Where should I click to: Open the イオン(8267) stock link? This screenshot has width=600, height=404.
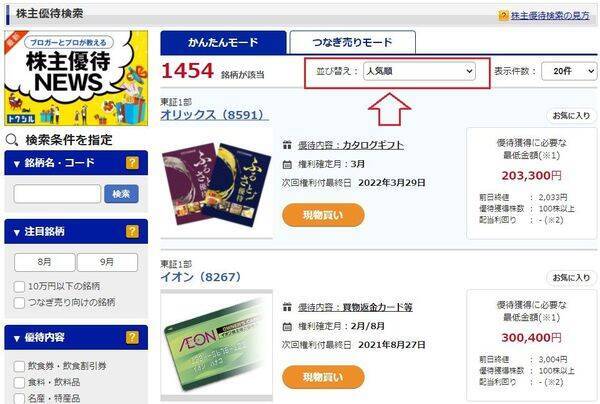(x=201, y=277)
